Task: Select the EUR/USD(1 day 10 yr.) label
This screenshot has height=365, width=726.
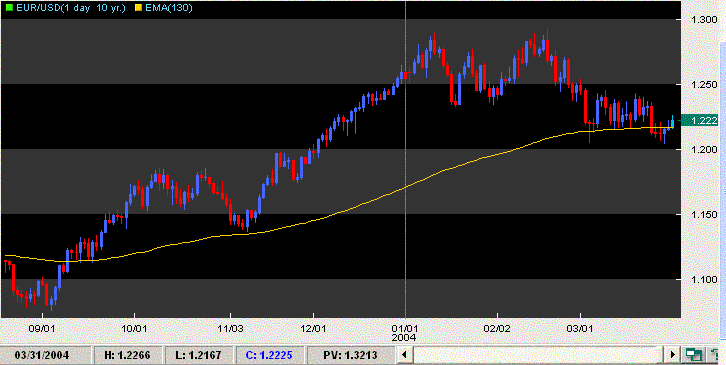Action: pyautogui.click(x=70, y=8)
